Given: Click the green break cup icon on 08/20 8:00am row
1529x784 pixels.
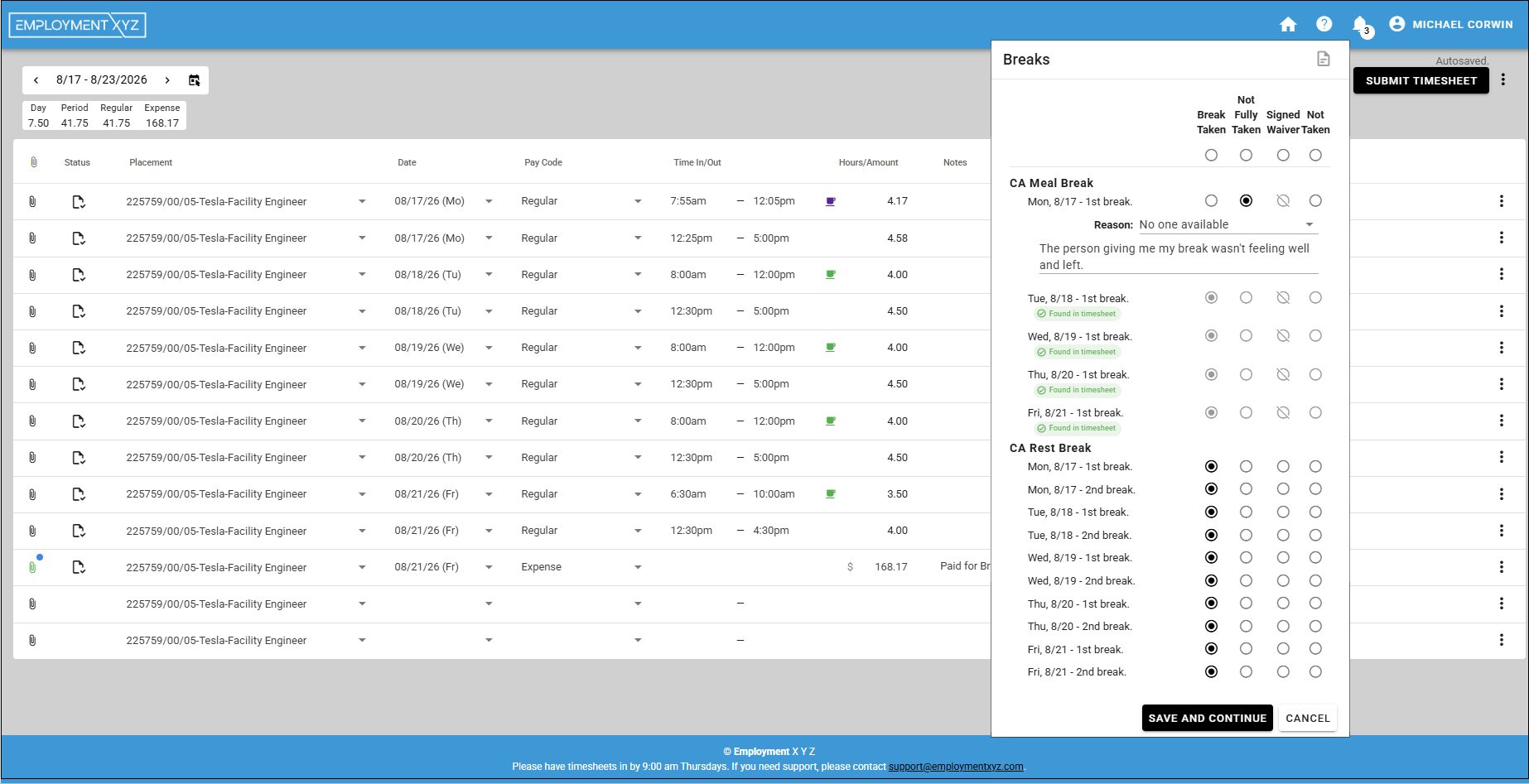Looking at the screenshot, I should coord(831,421).
